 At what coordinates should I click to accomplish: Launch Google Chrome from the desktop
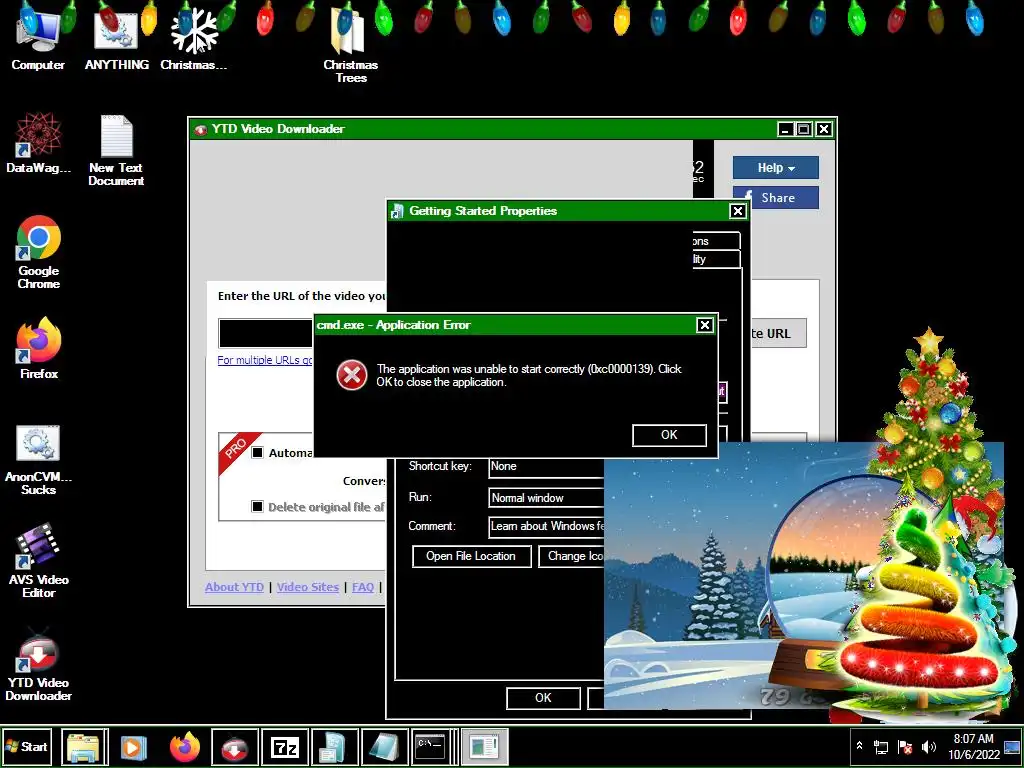(x=39, y=251)
